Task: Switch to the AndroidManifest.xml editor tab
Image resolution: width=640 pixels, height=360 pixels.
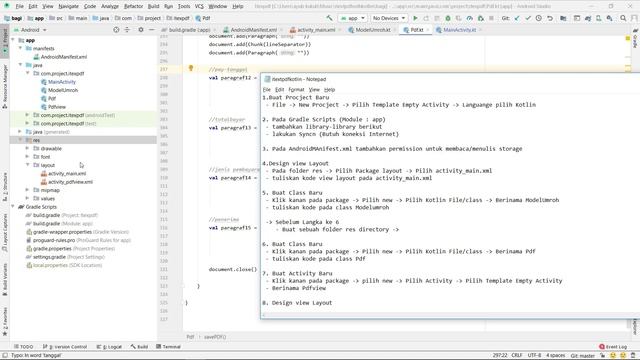Action: [253, 30]
